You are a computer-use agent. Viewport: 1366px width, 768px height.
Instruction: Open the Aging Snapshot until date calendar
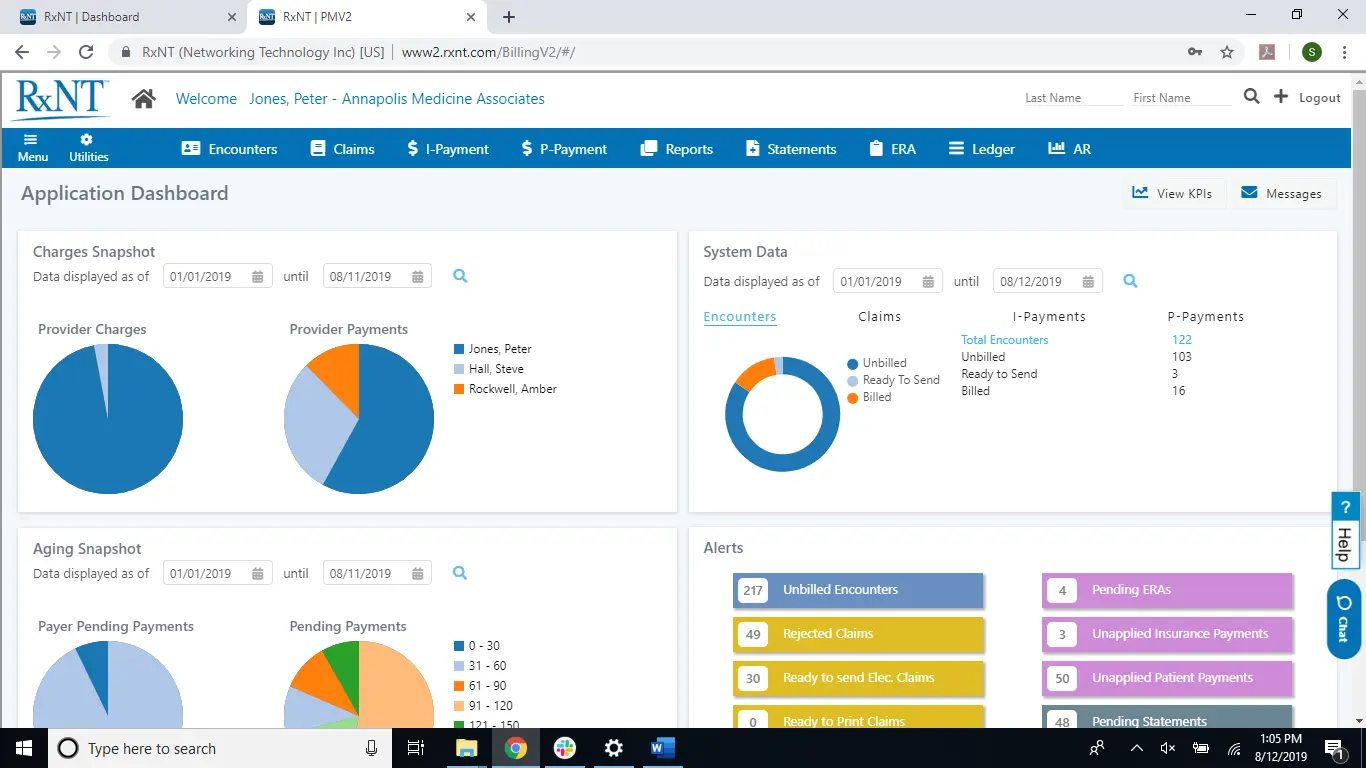419,572
